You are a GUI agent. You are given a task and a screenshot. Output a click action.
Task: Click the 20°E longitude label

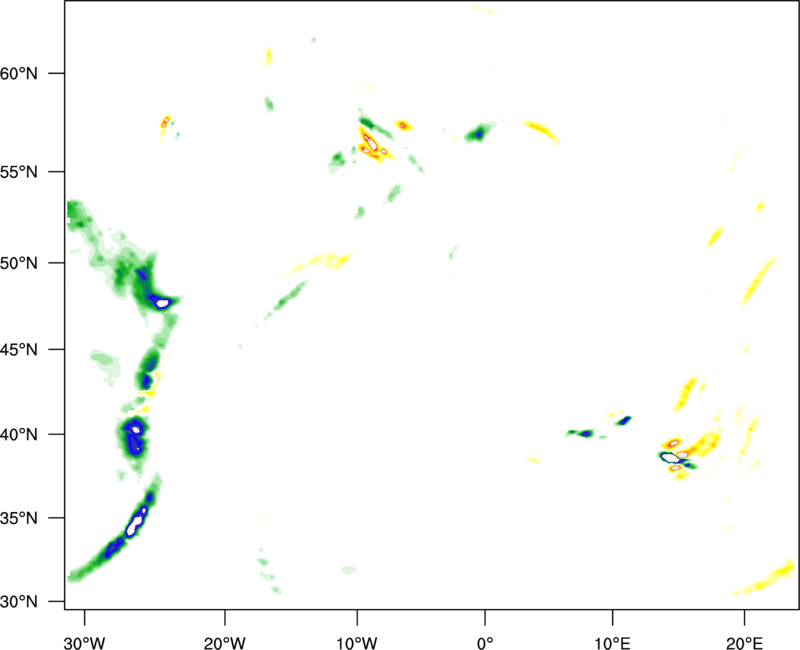744,643
